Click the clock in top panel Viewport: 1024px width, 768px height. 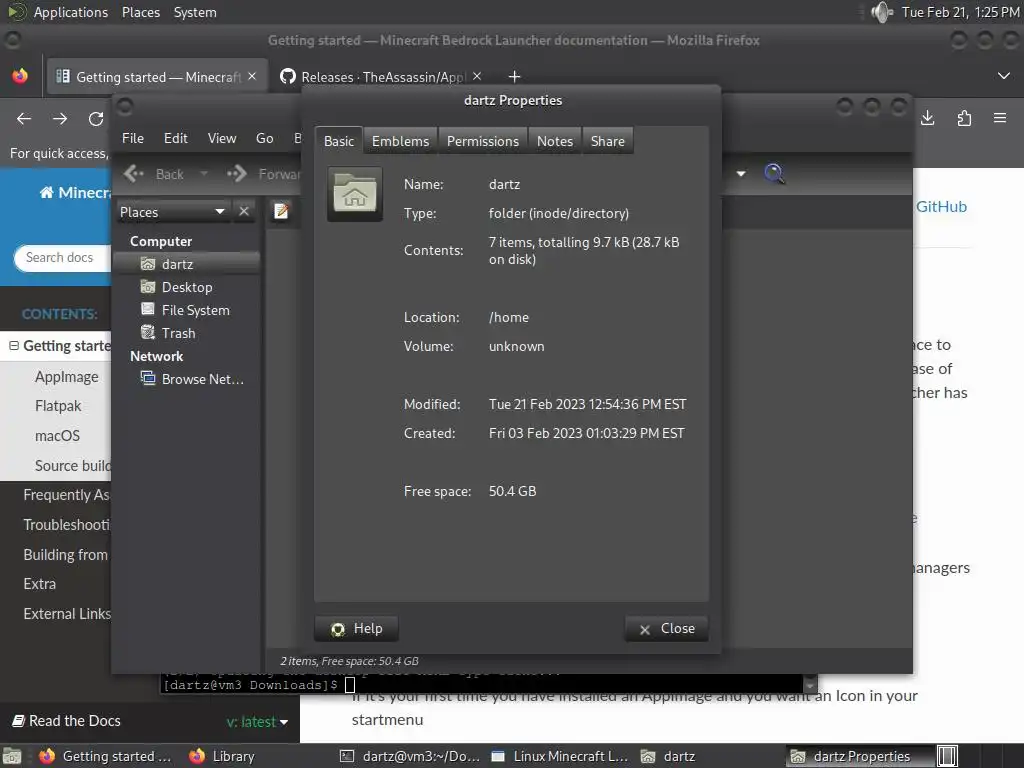(960, 12)
